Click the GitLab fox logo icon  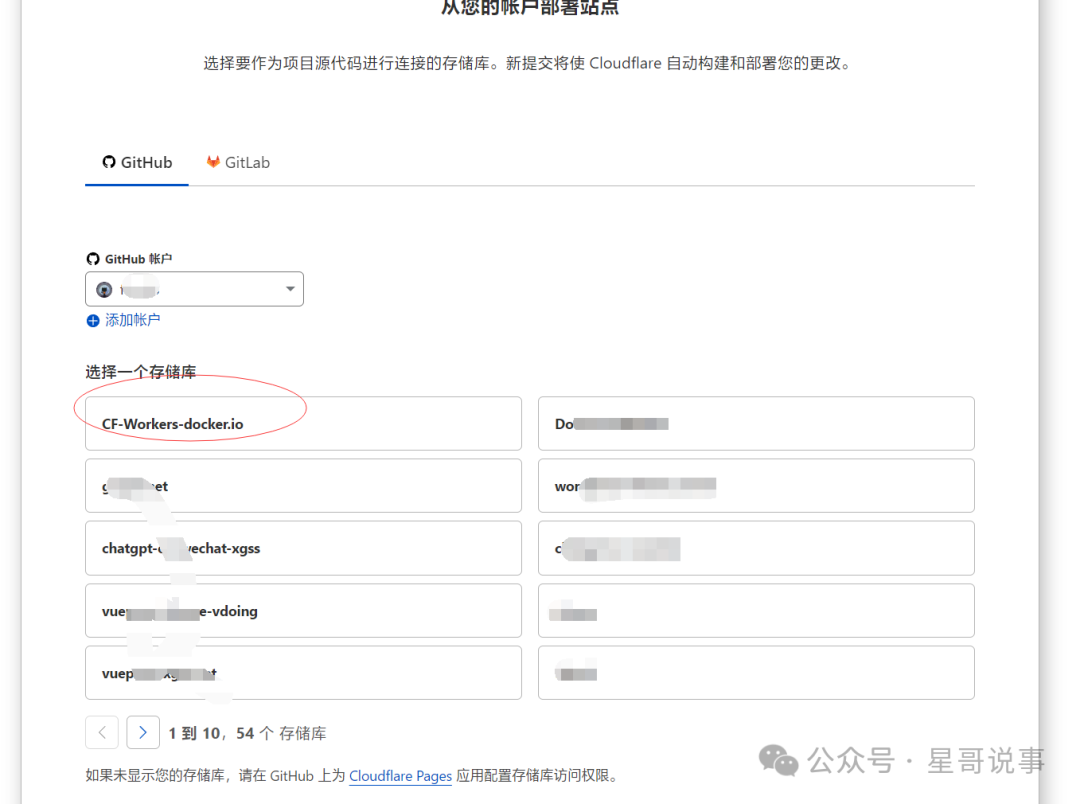pyautogui.click(x=213, y=162)
